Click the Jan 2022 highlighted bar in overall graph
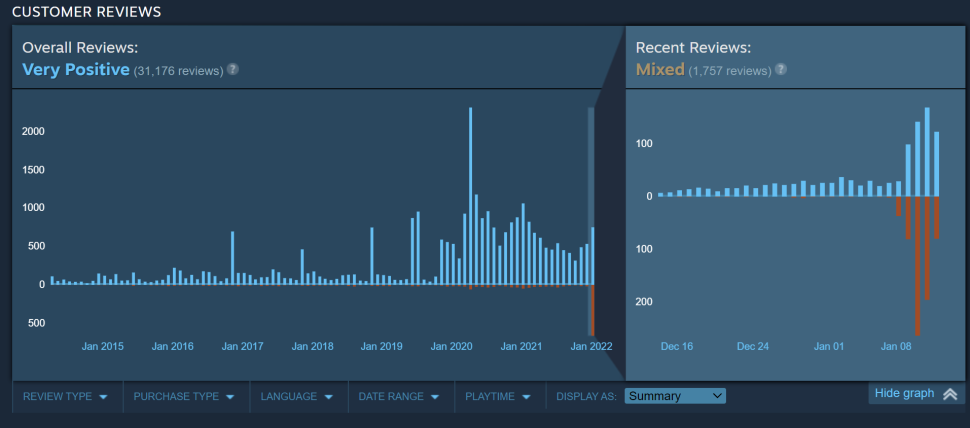This screenshot has height=428, width=970. [592, 220]
